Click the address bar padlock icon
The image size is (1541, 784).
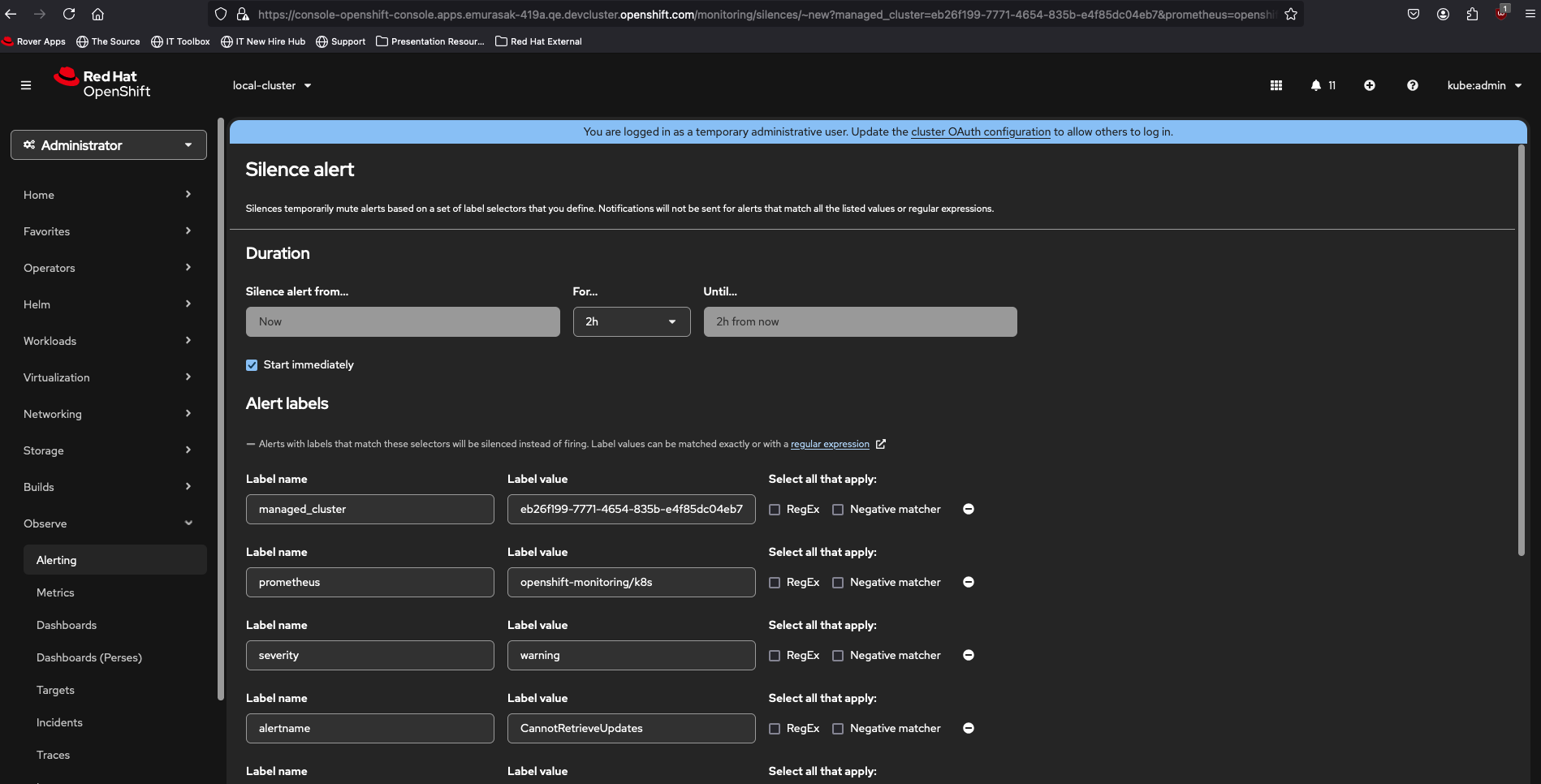[242, 14]
